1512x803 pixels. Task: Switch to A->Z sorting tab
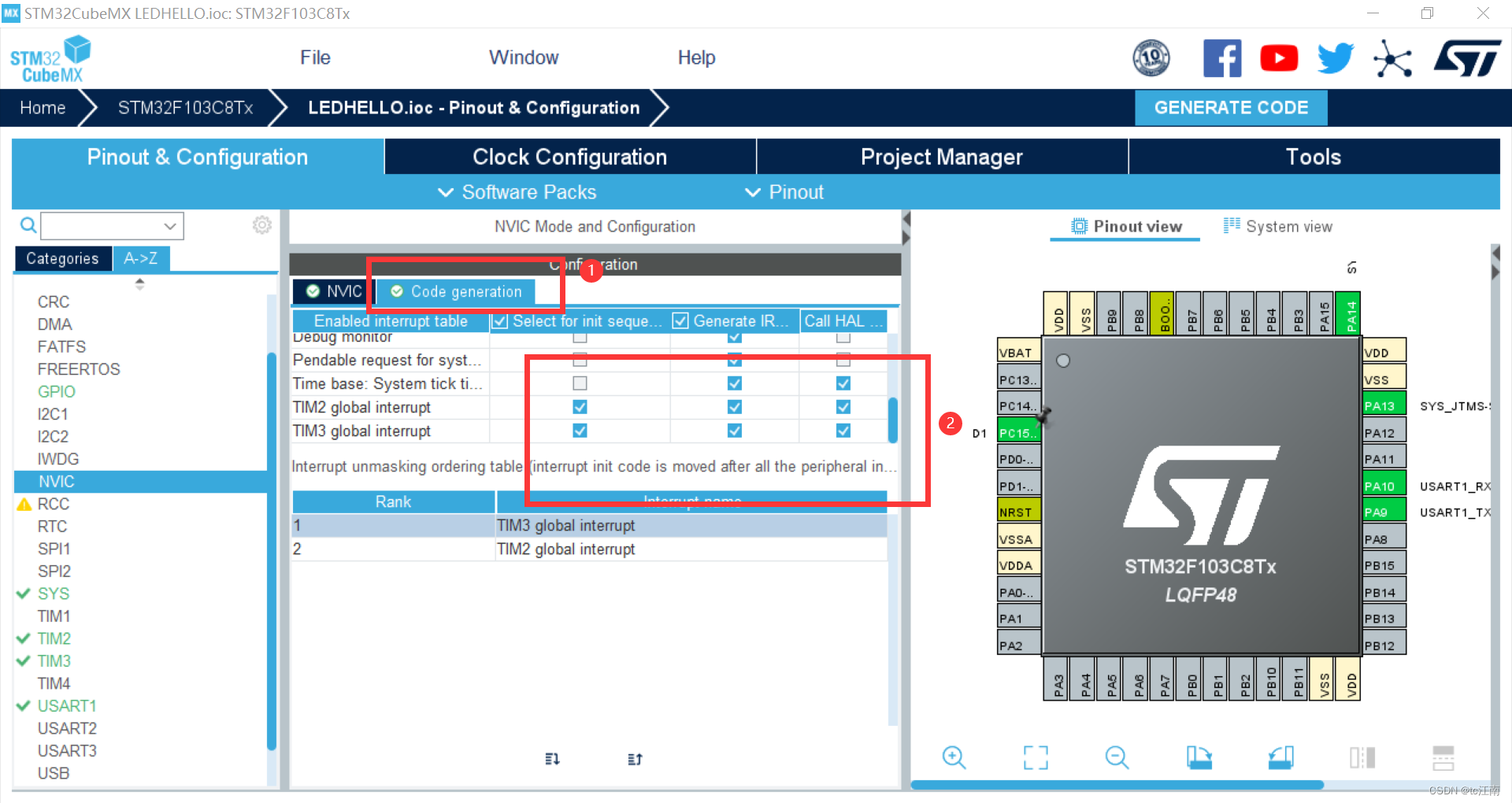(140, 258)
